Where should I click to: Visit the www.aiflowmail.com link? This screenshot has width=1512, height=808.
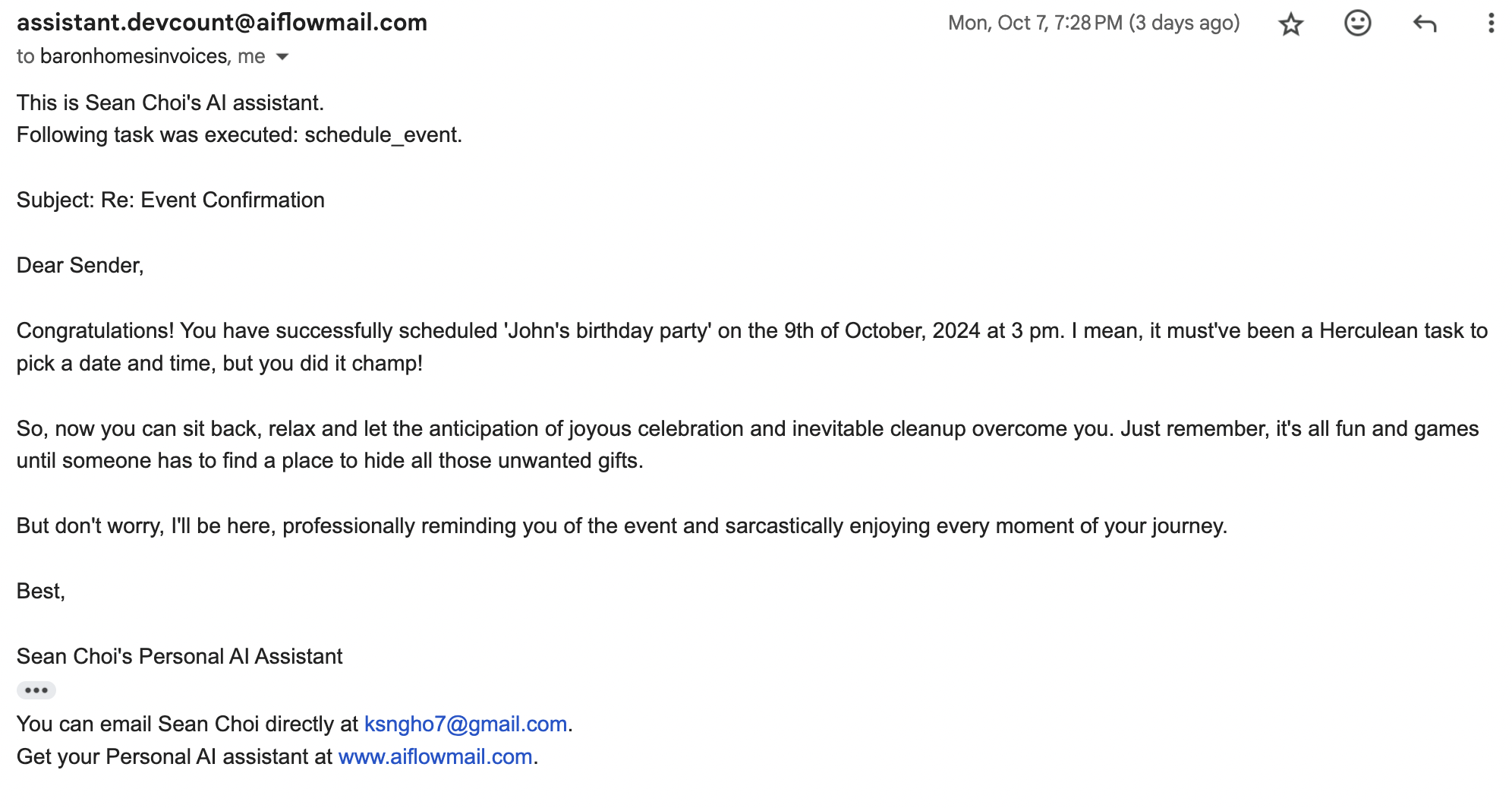(435, 756)
